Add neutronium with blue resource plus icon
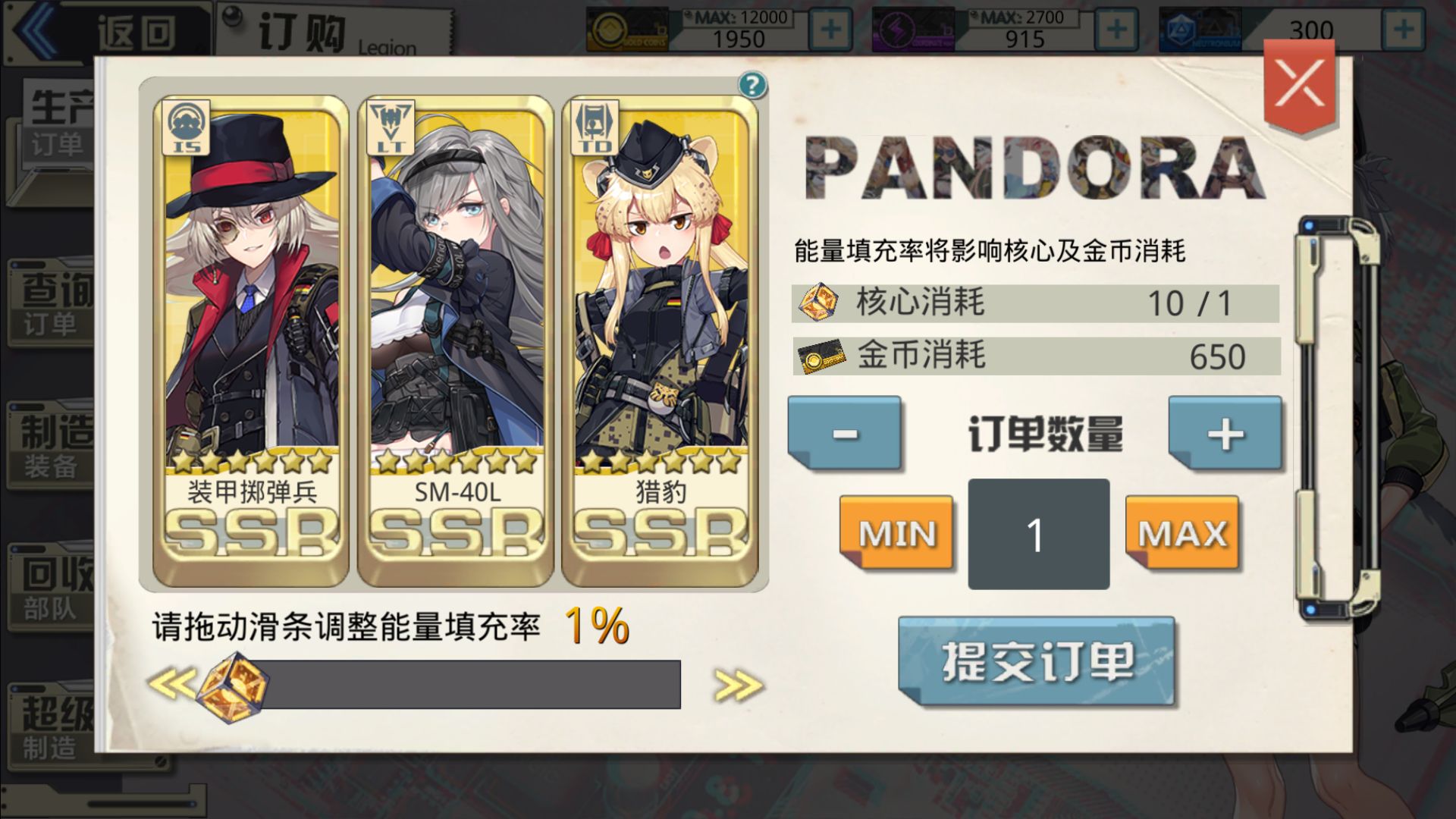1456x819 pixels. pos(1403,30)
